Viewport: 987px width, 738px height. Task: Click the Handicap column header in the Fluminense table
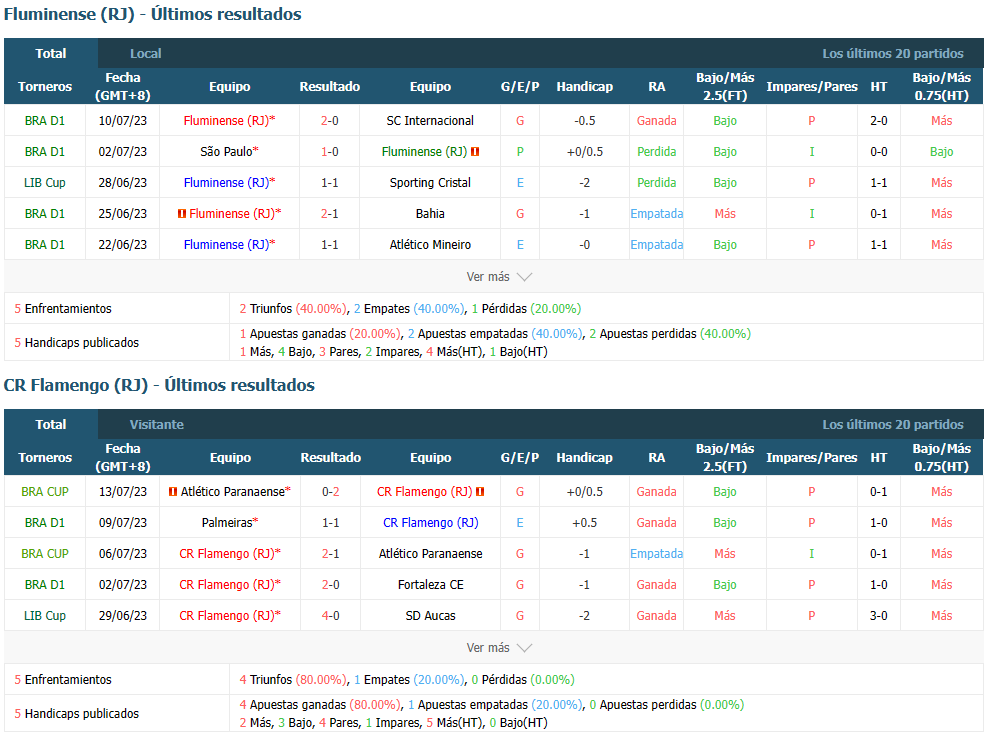click(584, 87)
